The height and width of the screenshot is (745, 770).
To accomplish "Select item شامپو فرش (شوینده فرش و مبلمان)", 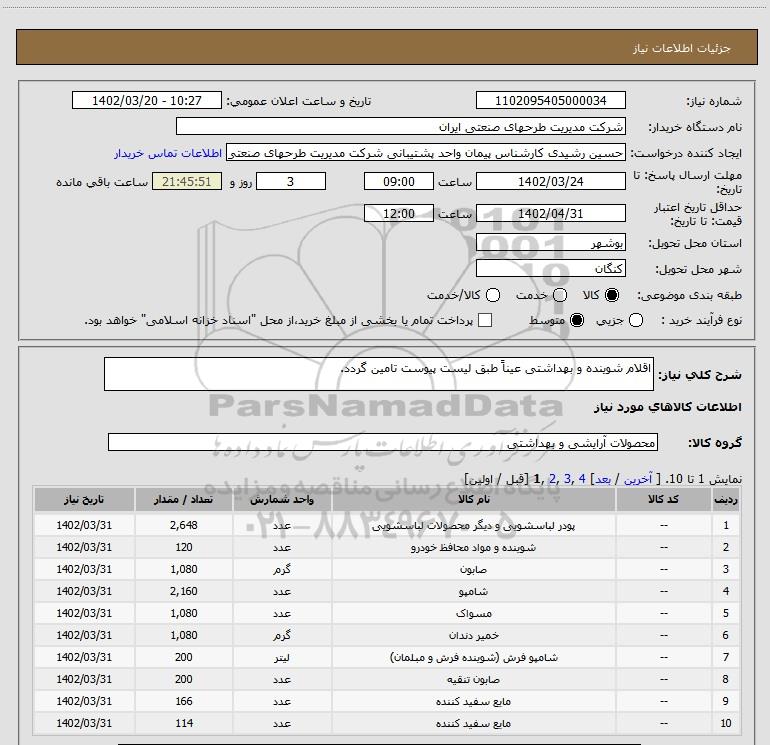I will [x=473, y=658].
